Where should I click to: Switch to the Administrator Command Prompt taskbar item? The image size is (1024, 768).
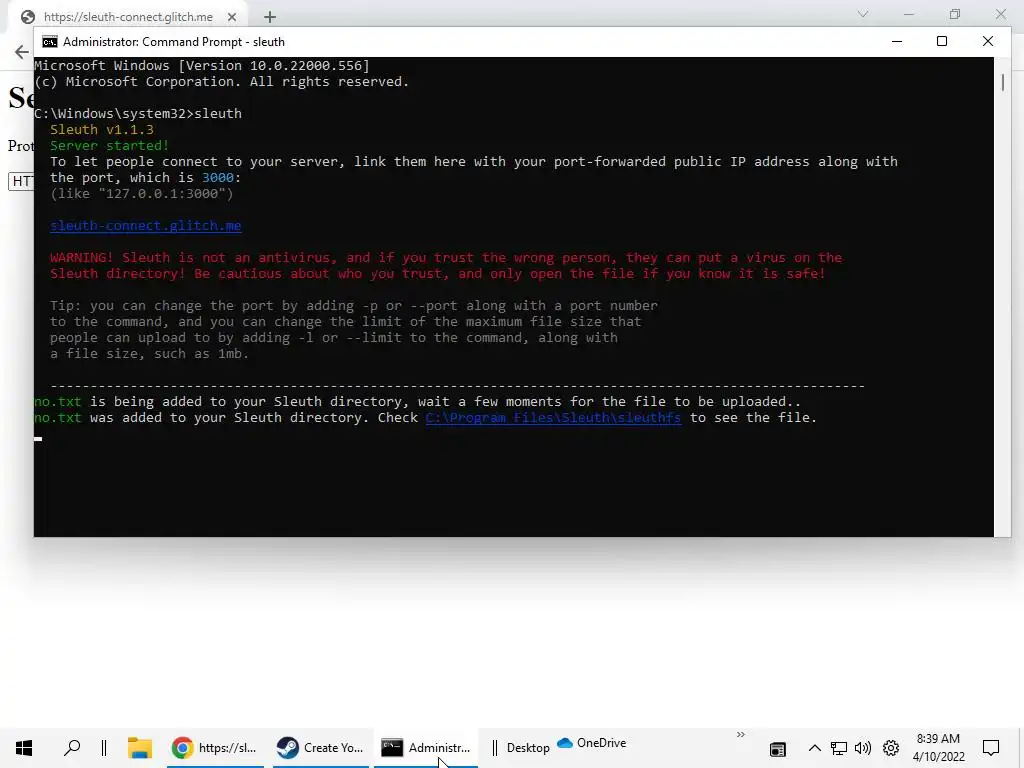pos(426,748)
